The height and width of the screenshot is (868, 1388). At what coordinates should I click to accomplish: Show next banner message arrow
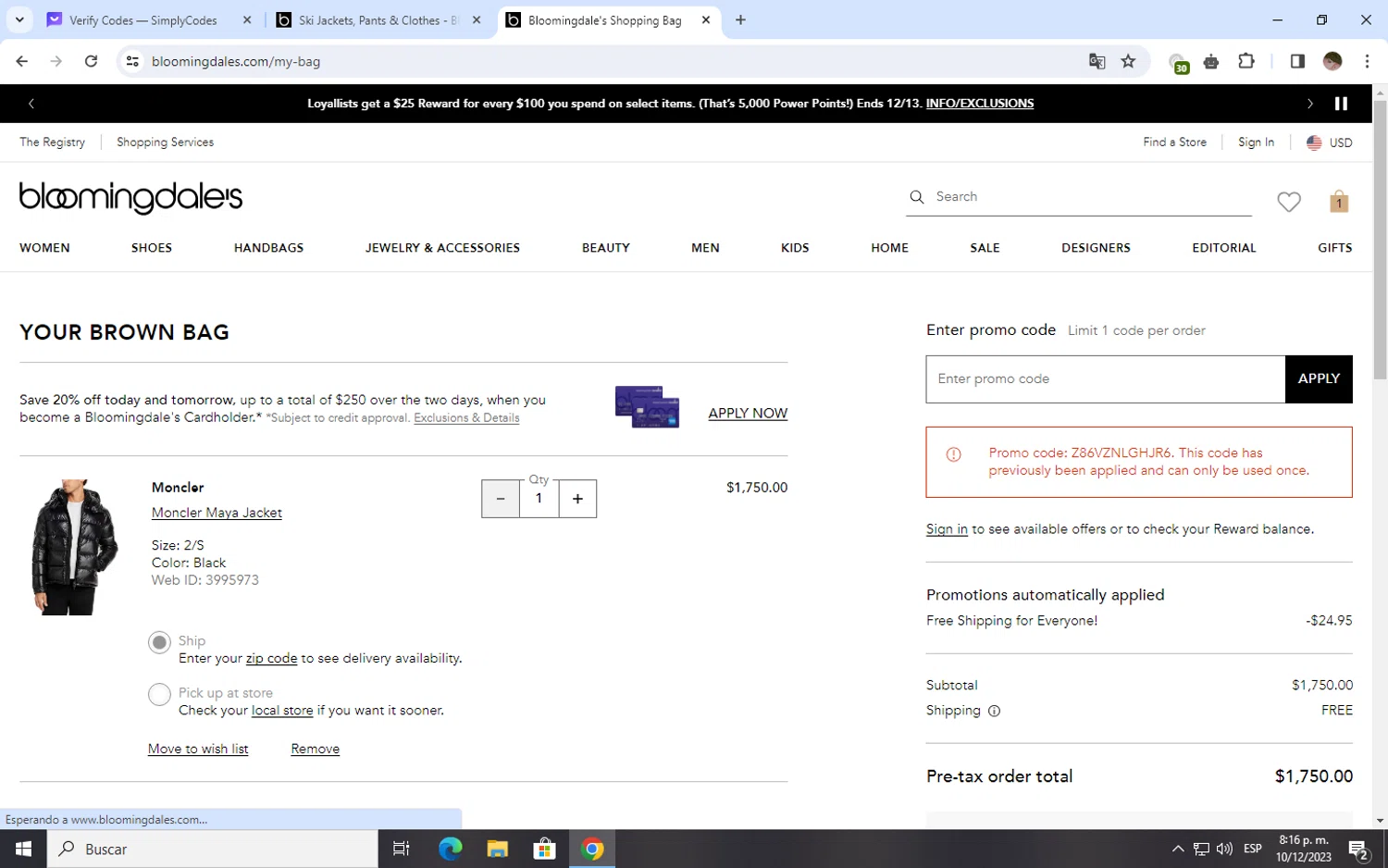point(1309,104)
